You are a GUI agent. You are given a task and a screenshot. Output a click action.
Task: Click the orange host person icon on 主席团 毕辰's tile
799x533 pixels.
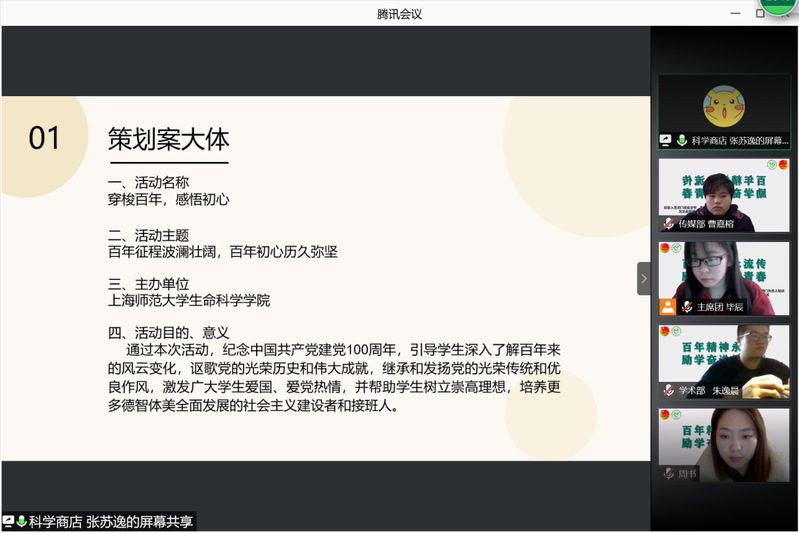(x=668, y=307)
